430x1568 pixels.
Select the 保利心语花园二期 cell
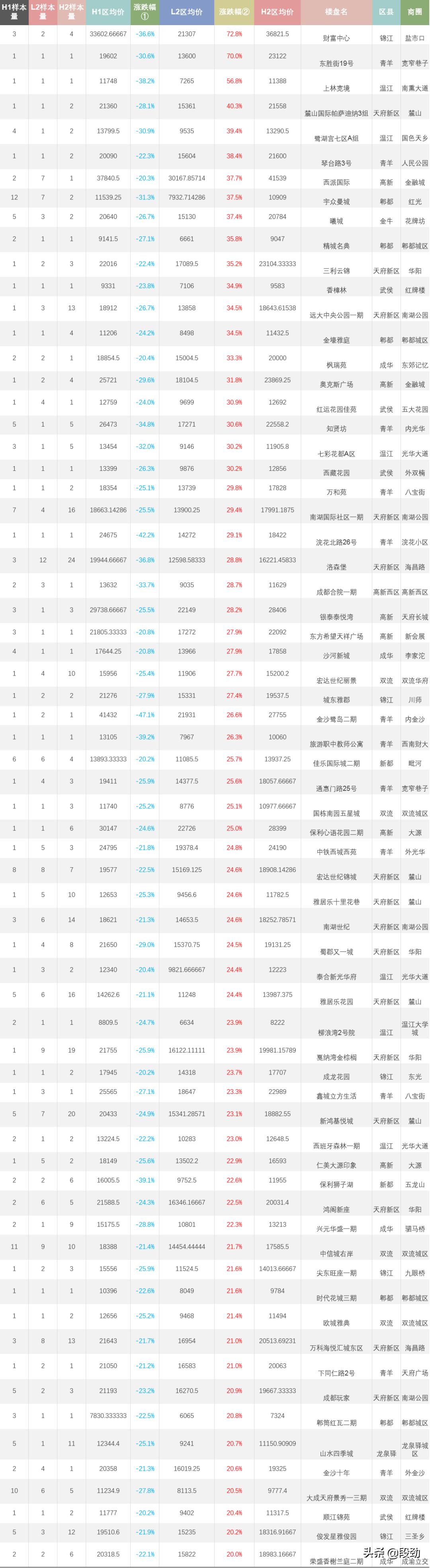pos(336,833)
